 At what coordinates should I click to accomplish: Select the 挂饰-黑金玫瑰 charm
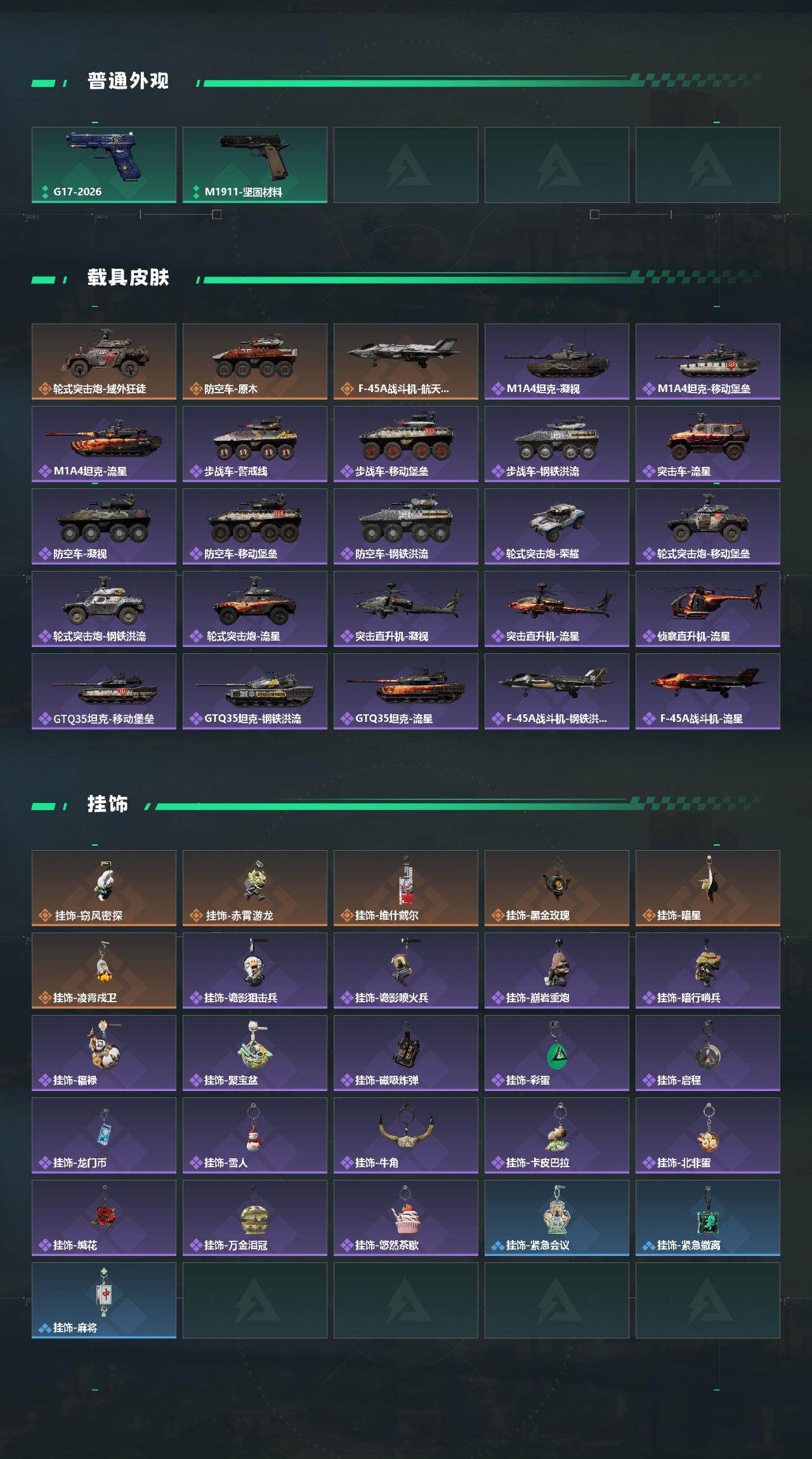[x=557, y=888]
